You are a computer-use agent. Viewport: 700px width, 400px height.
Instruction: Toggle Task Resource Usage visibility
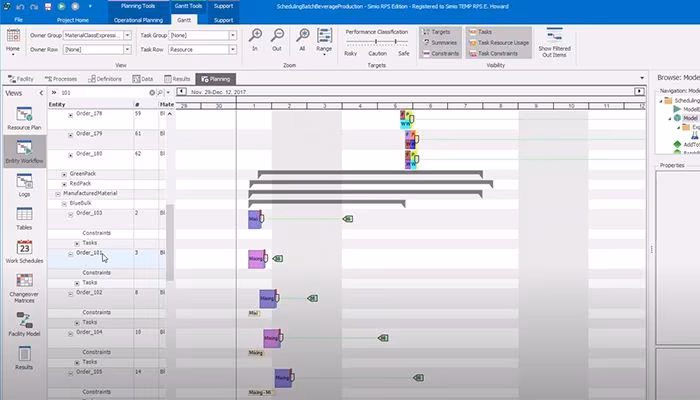pyautogui.click(x=499, y=43)
